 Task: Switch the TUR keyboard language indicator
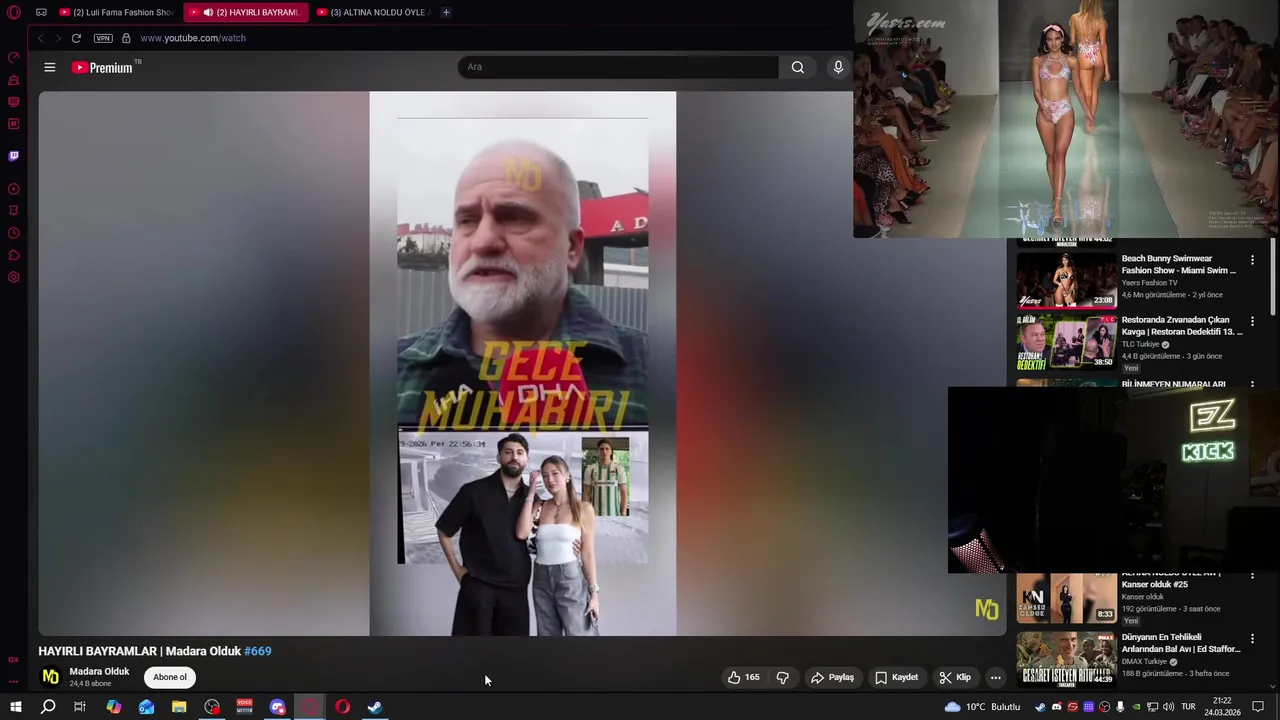[1188, 707]
